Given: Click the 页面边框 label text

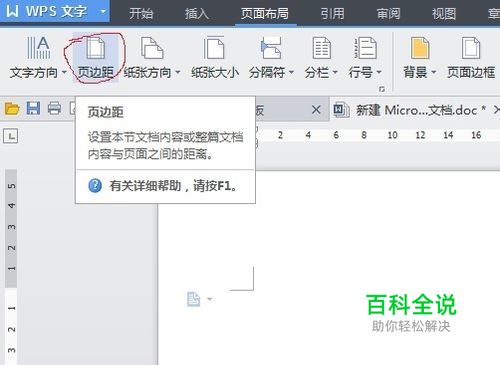Looking at the screenshot, I should (x=471, y=72).
